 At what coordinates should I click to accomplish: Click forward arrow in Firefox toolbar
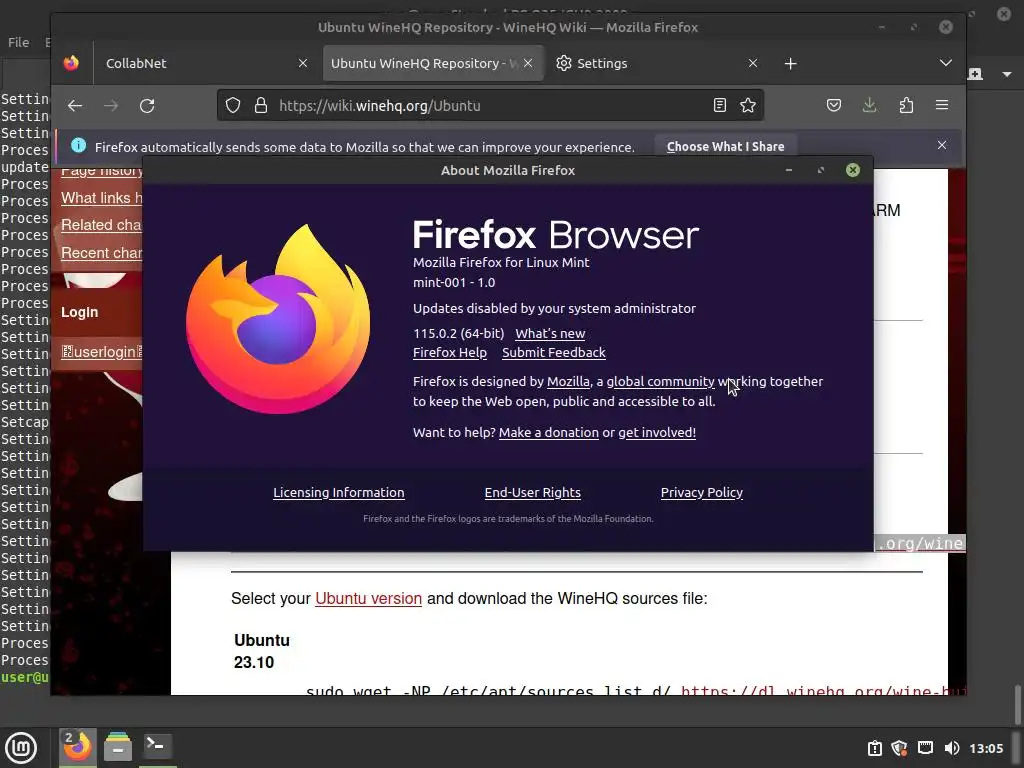point(111,106)
